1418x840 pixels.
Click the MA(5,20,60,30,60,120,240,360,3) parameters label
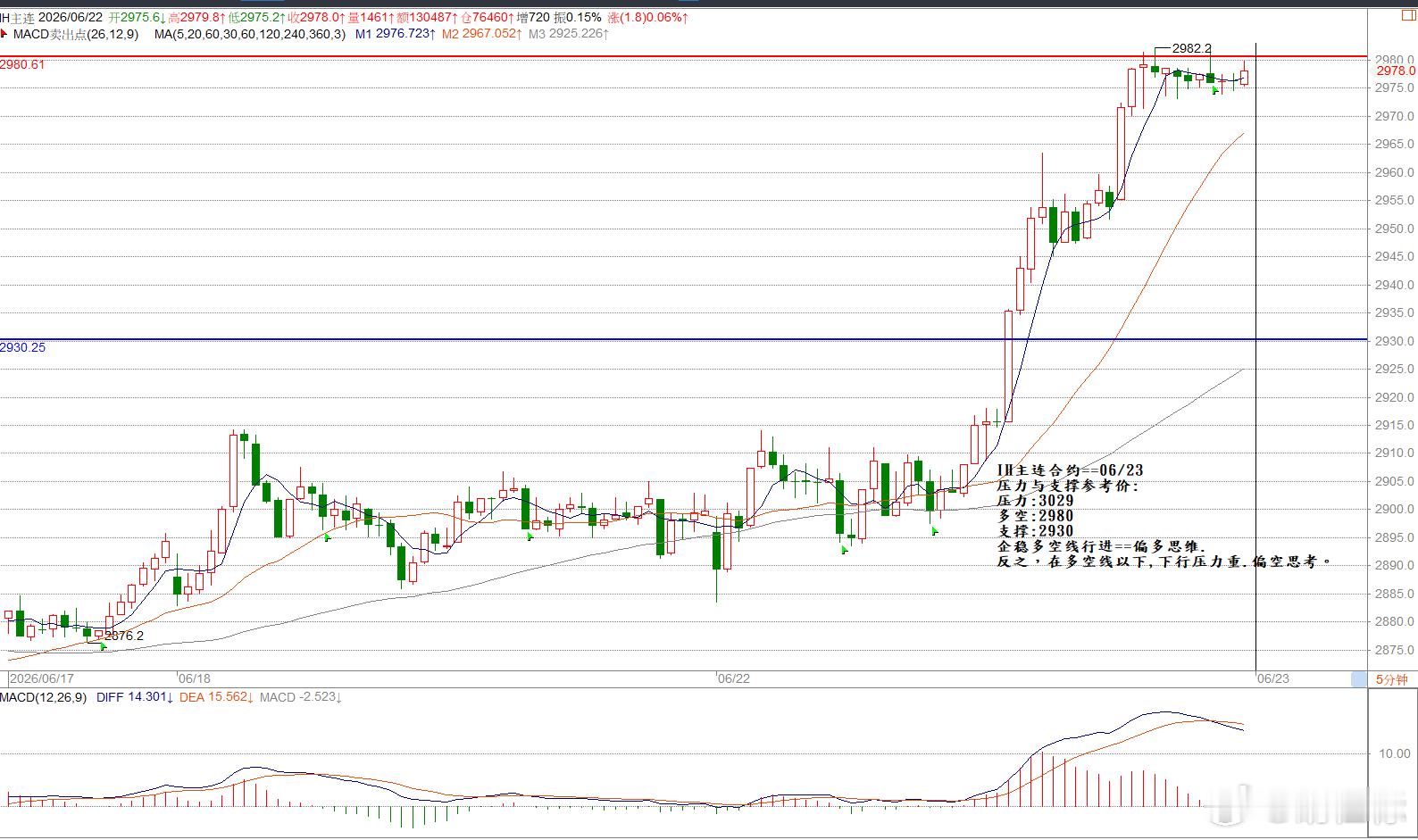tap(249, 34)
